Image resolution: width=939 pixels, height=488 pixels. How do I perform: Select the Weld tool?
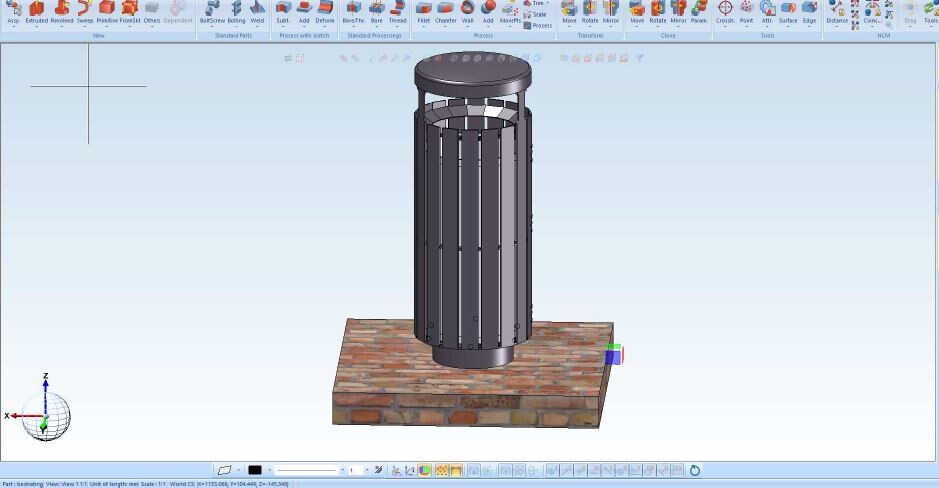(x=257, y=11)
